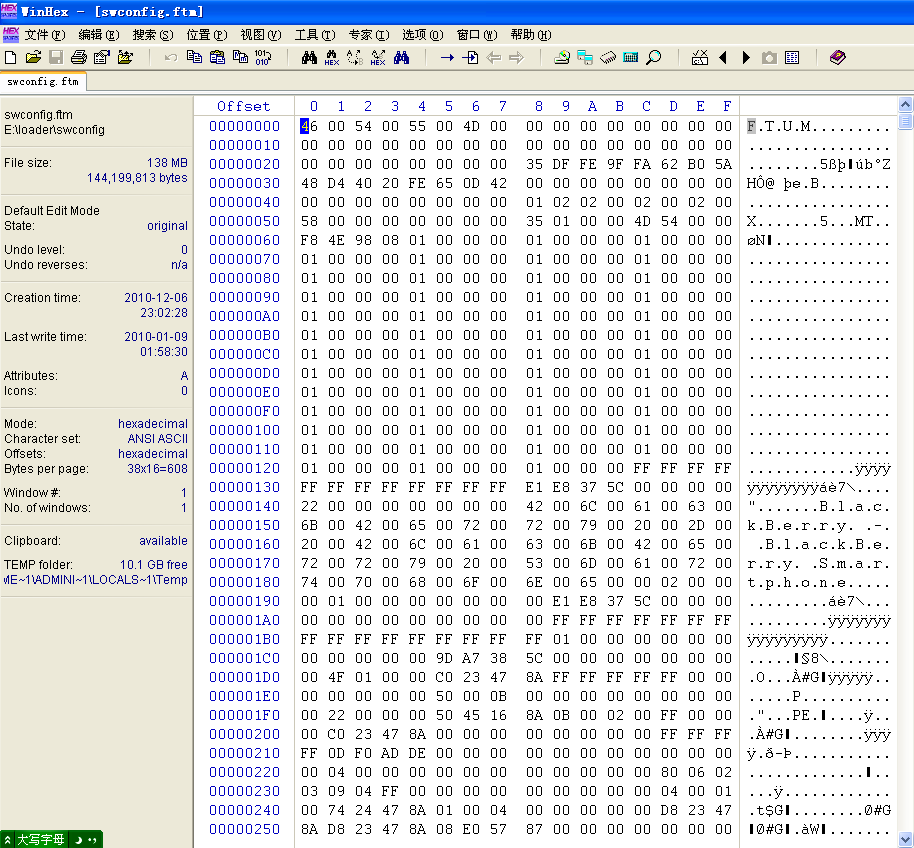Click the Replace Hex Values icon
Viewport: 914px width, 848px height.
tap(378, 57)
